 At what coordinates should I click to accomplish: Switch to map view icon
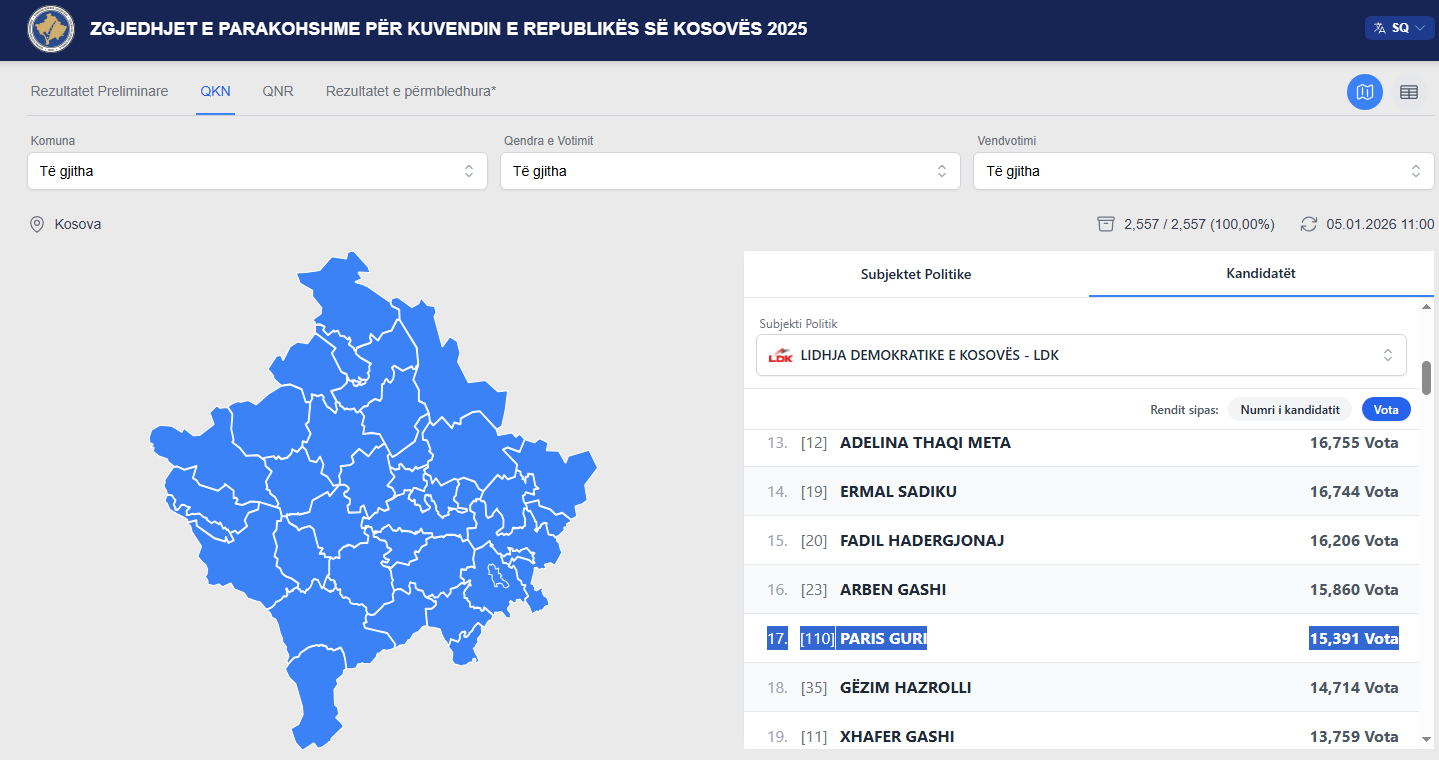point(1364,92)
